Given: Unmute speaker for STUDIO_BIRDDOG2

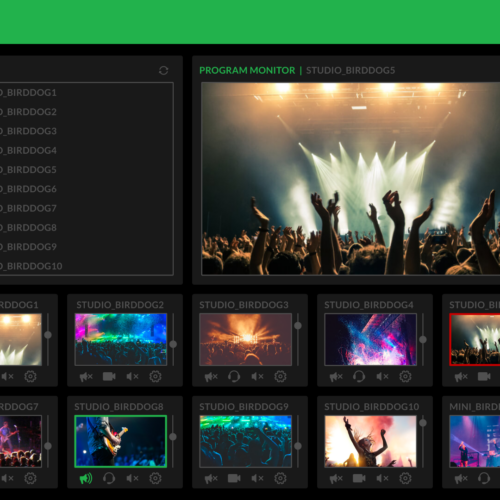Looking at the screenshot, I should click(132, 376).
